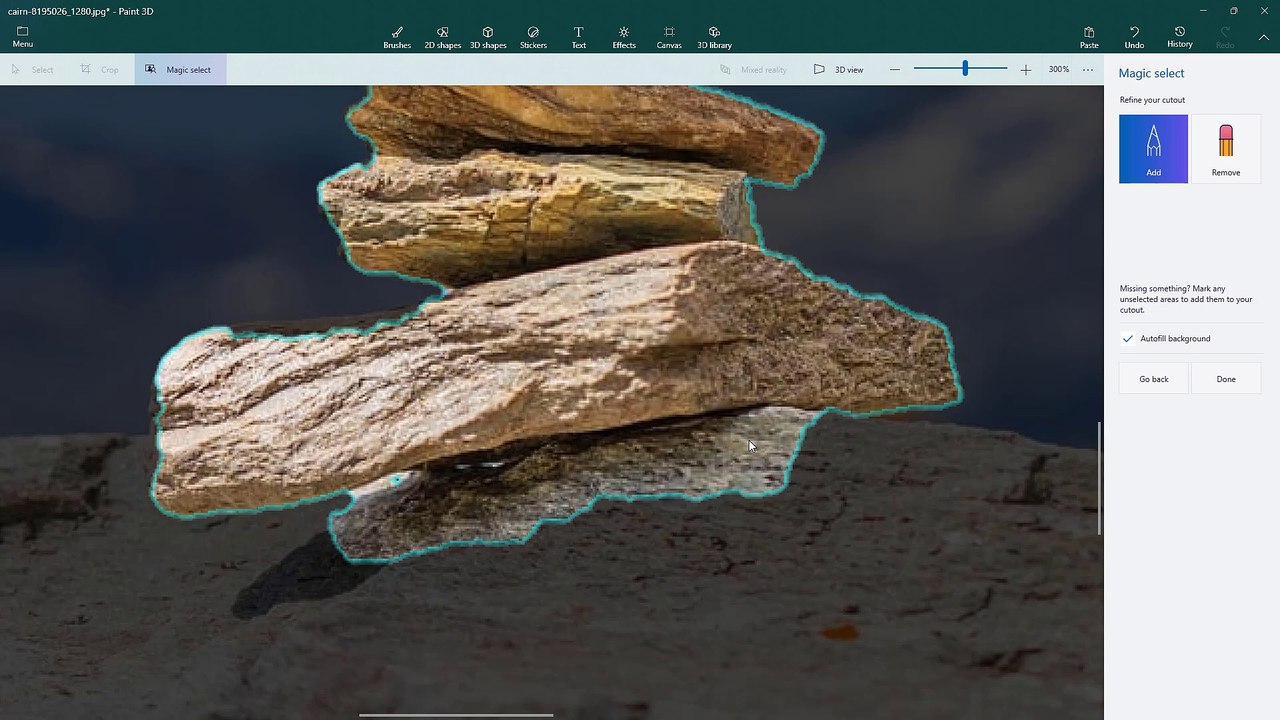Open the Canvas settings
This screenshot has width=1280, height=720.
pyautogui.click(x=669, y=38)
